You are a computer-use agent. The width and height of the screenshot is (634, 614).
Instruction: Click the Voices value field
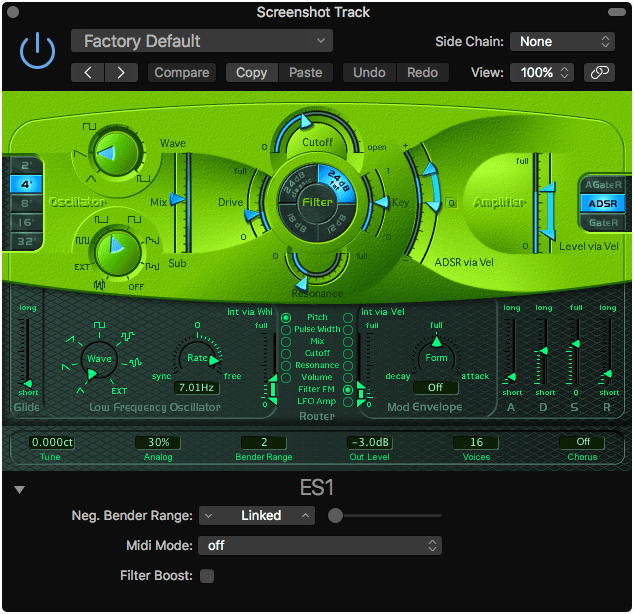click(x=476, y=442)
